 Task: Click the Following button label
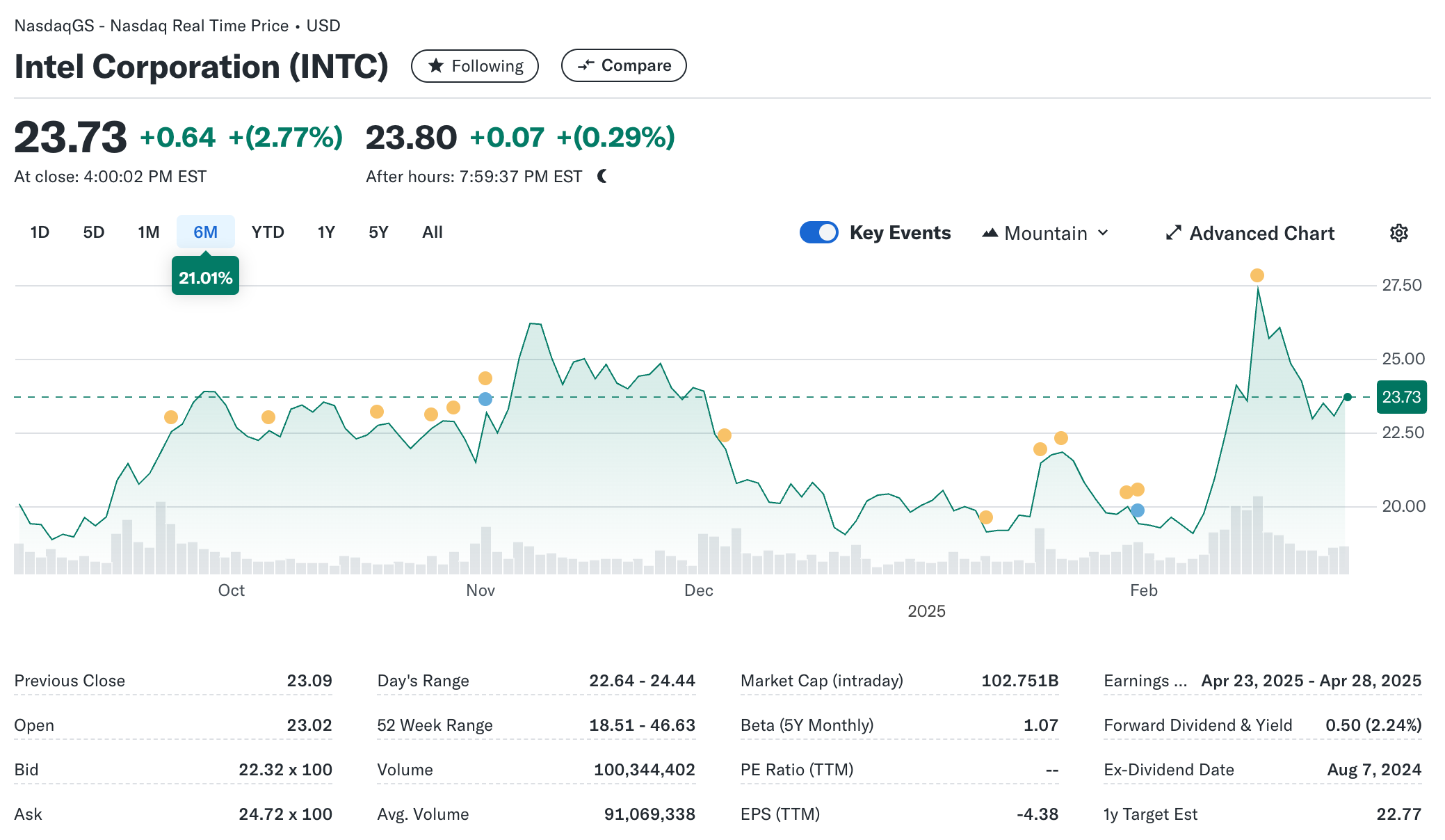coord(487,66)
